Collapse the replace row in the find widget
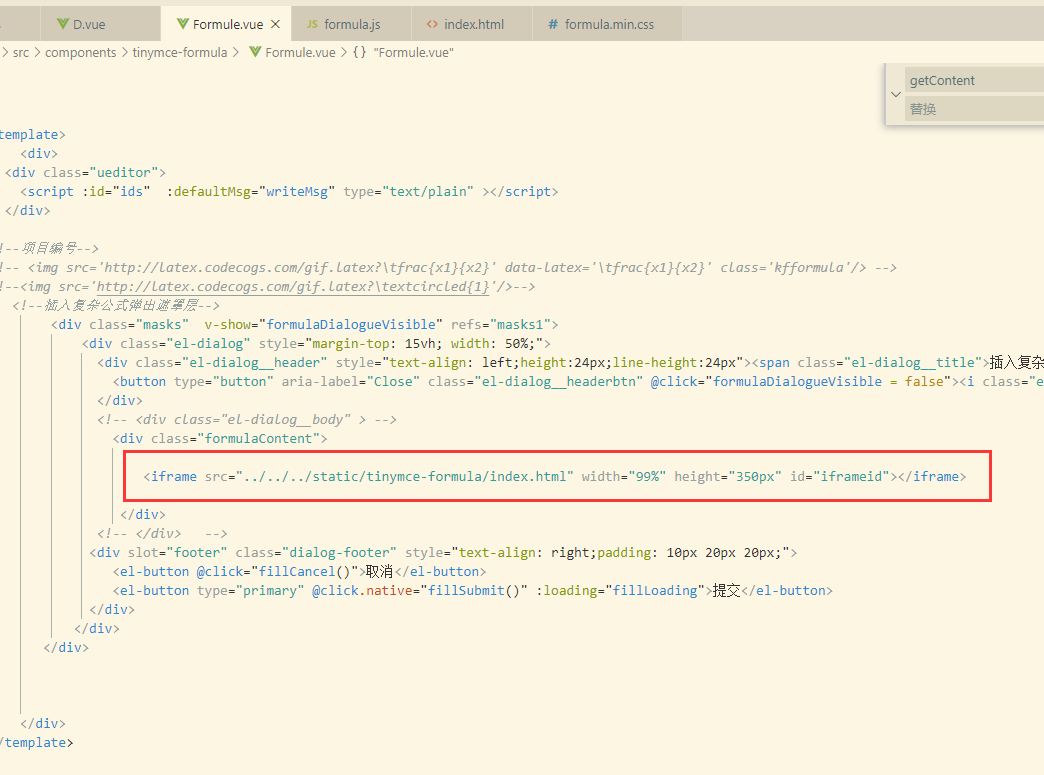 896,94
